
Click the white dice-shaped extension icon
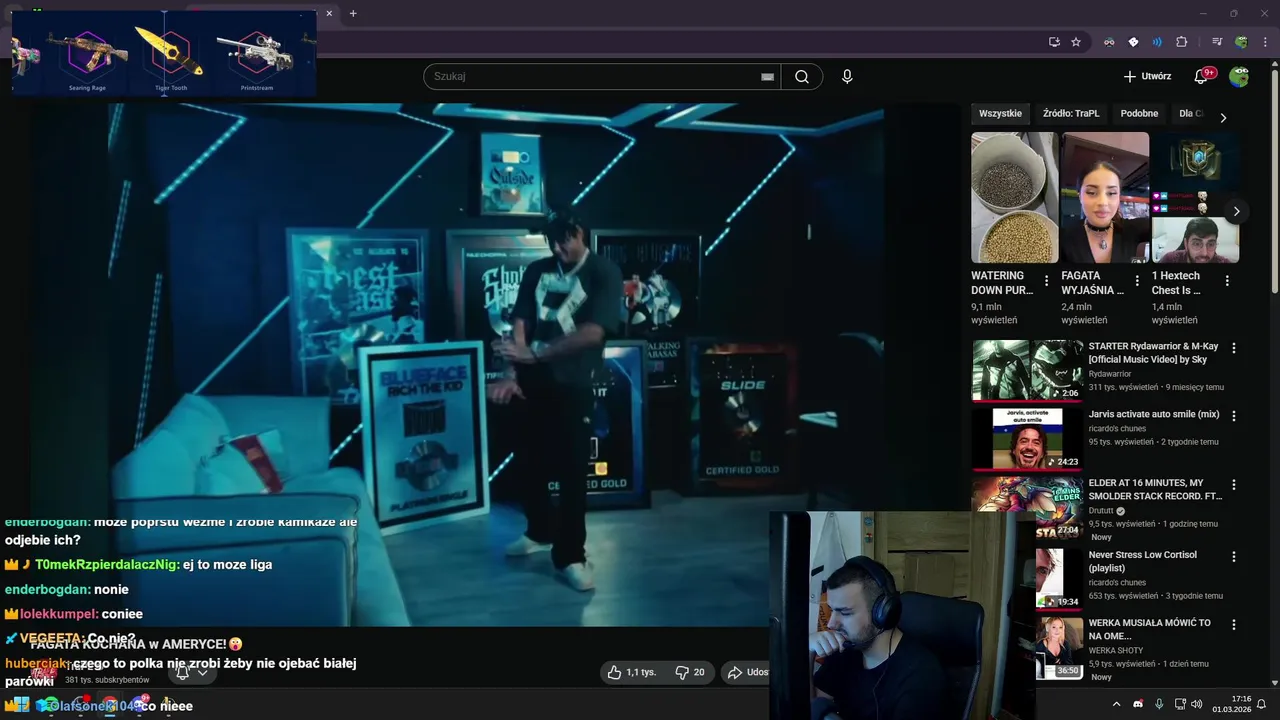1133,42
